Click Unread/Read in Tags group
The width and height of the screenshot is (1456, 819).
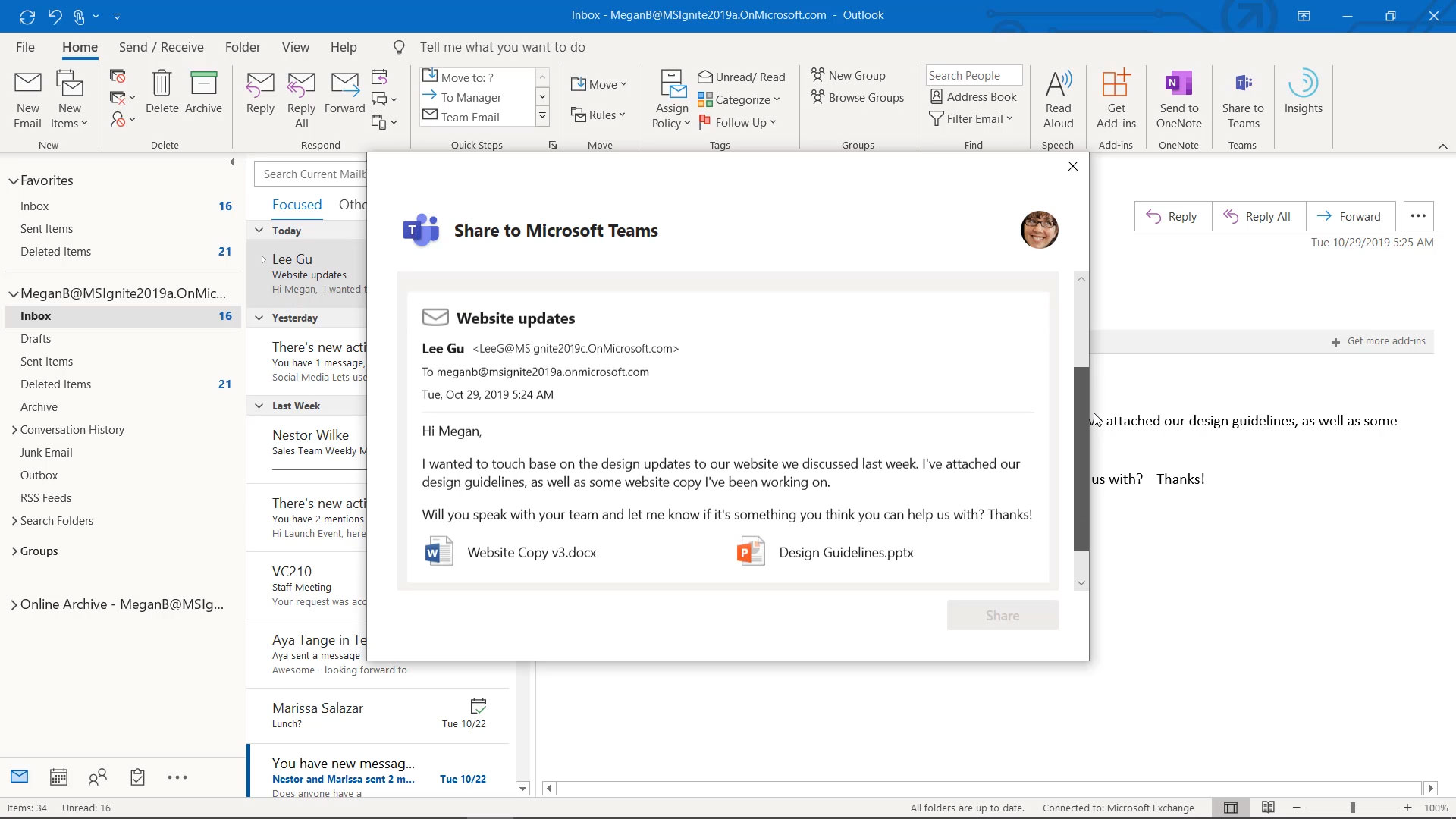pos(742,77)
